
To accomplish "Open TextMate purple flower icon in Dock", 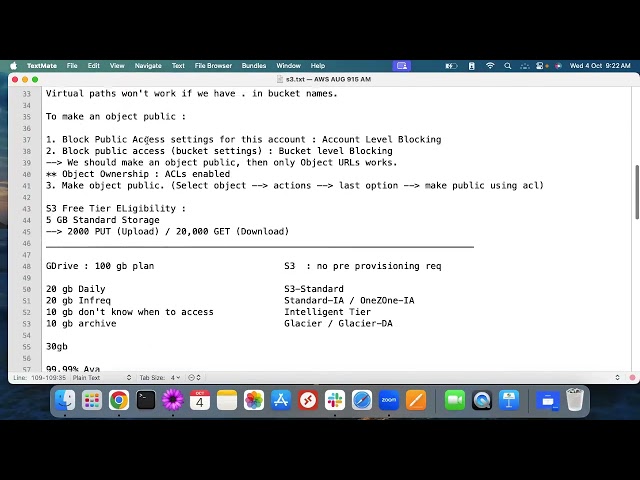I will [173, 400].
